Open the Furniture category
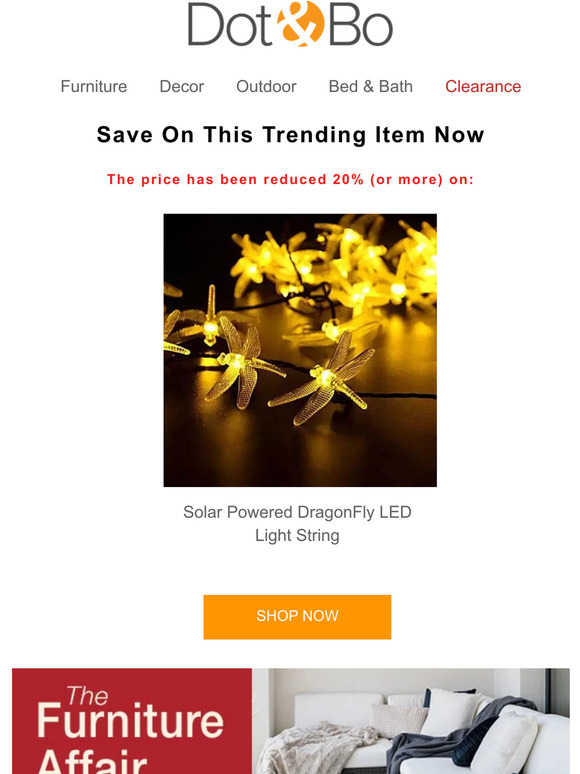The height and width of the screenshot is (774, 580). coord(94,86)
